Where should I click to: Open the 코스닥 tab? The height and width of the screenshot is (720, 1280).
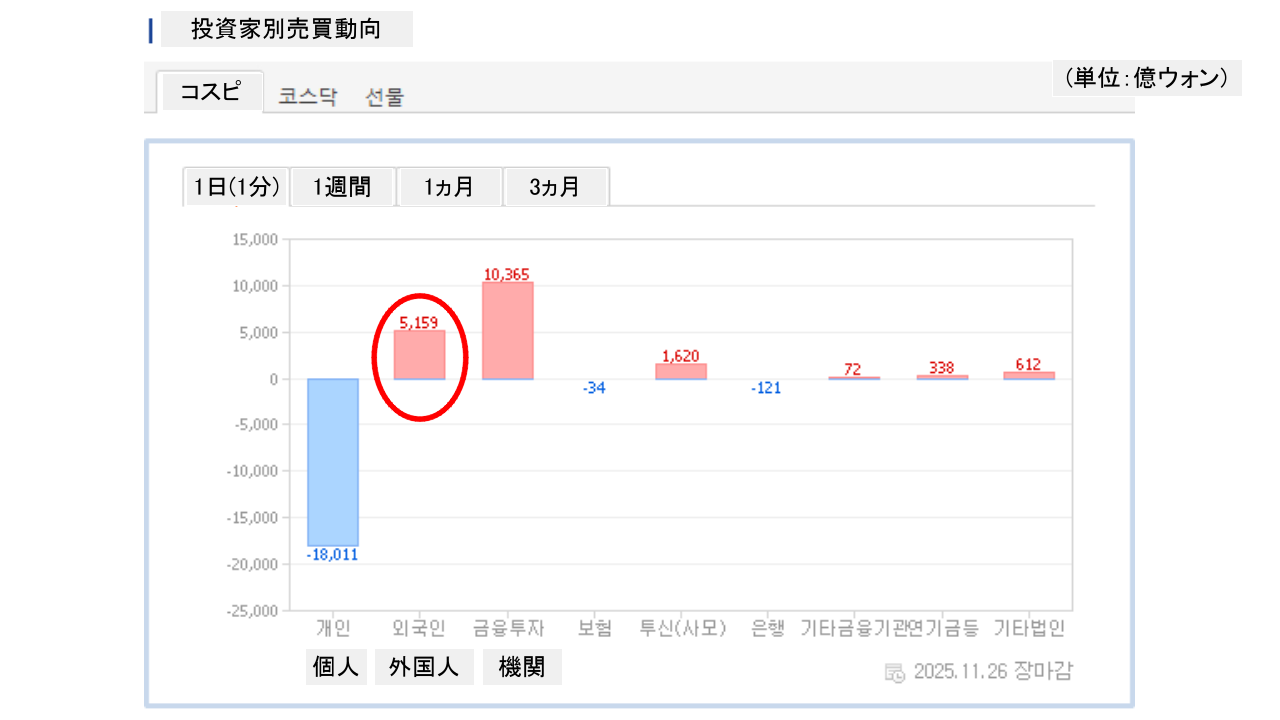click(x=308, y=97)
